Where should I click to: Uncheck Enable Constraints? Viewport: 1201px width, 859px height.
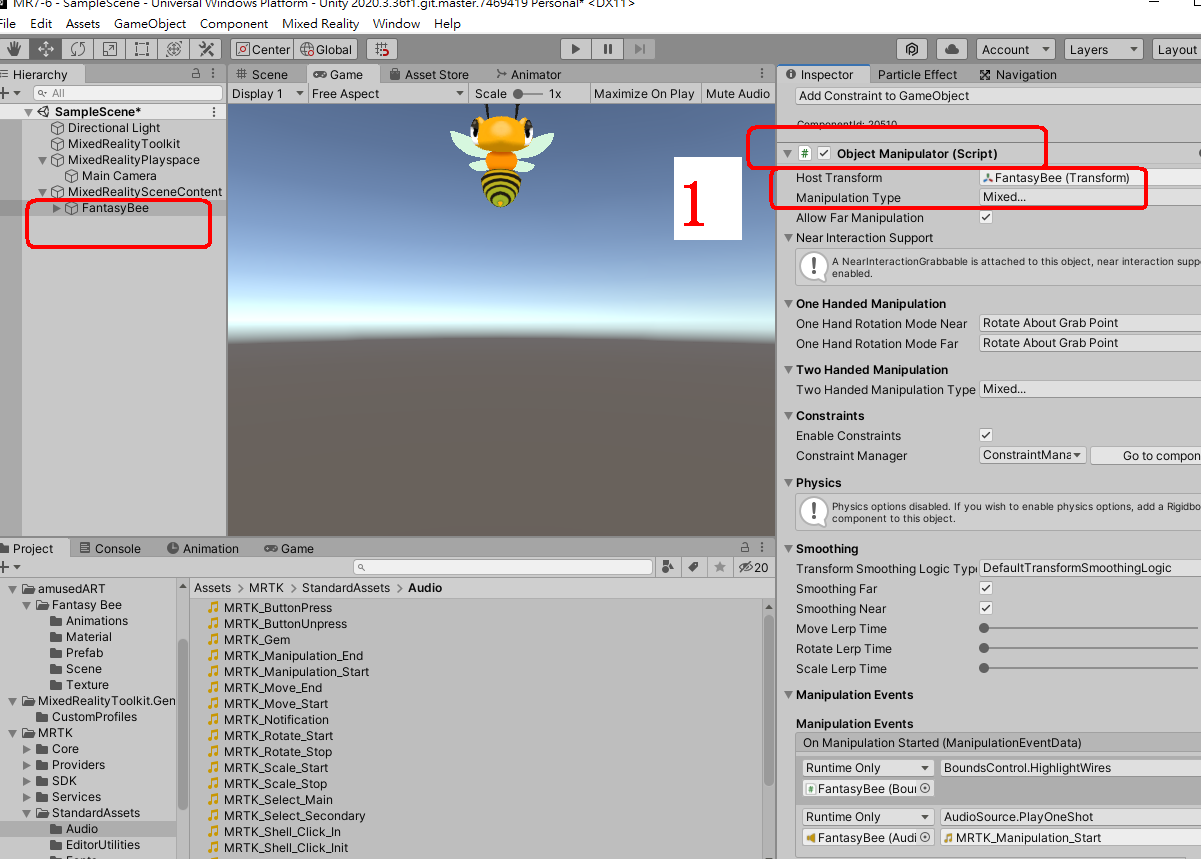[x=986, y=436]
